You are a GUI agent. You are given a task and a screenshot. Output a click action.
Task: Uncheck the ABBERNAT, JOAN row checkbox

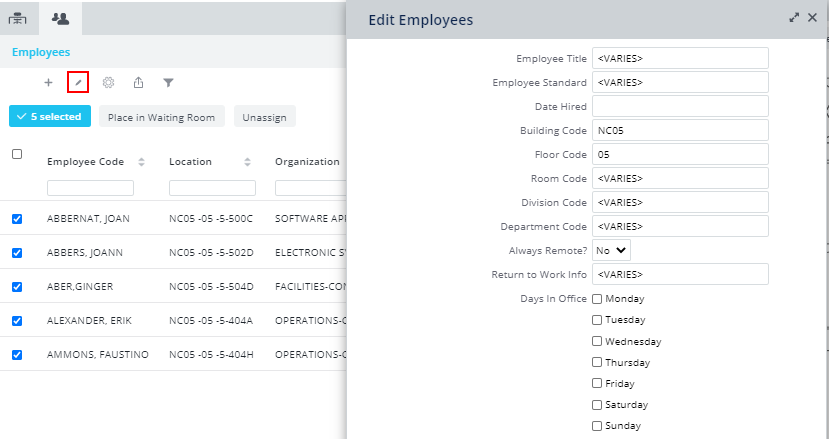[17, 219]
